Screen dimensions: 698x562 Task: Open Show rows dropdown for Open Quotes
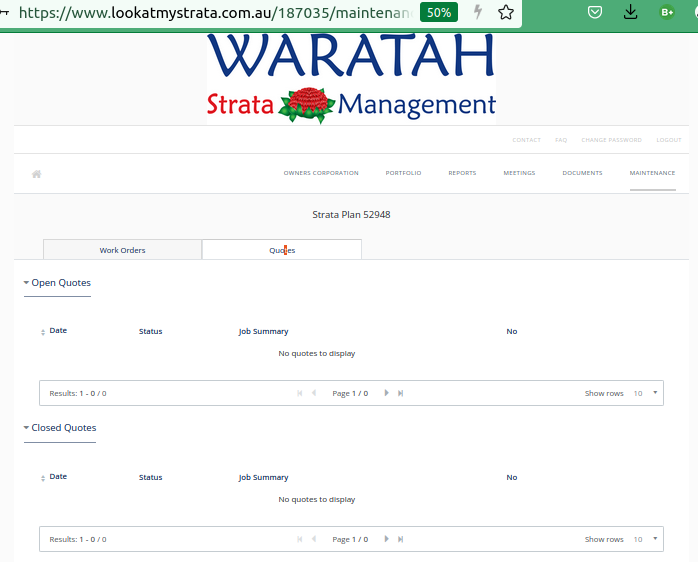click(645, 393)
